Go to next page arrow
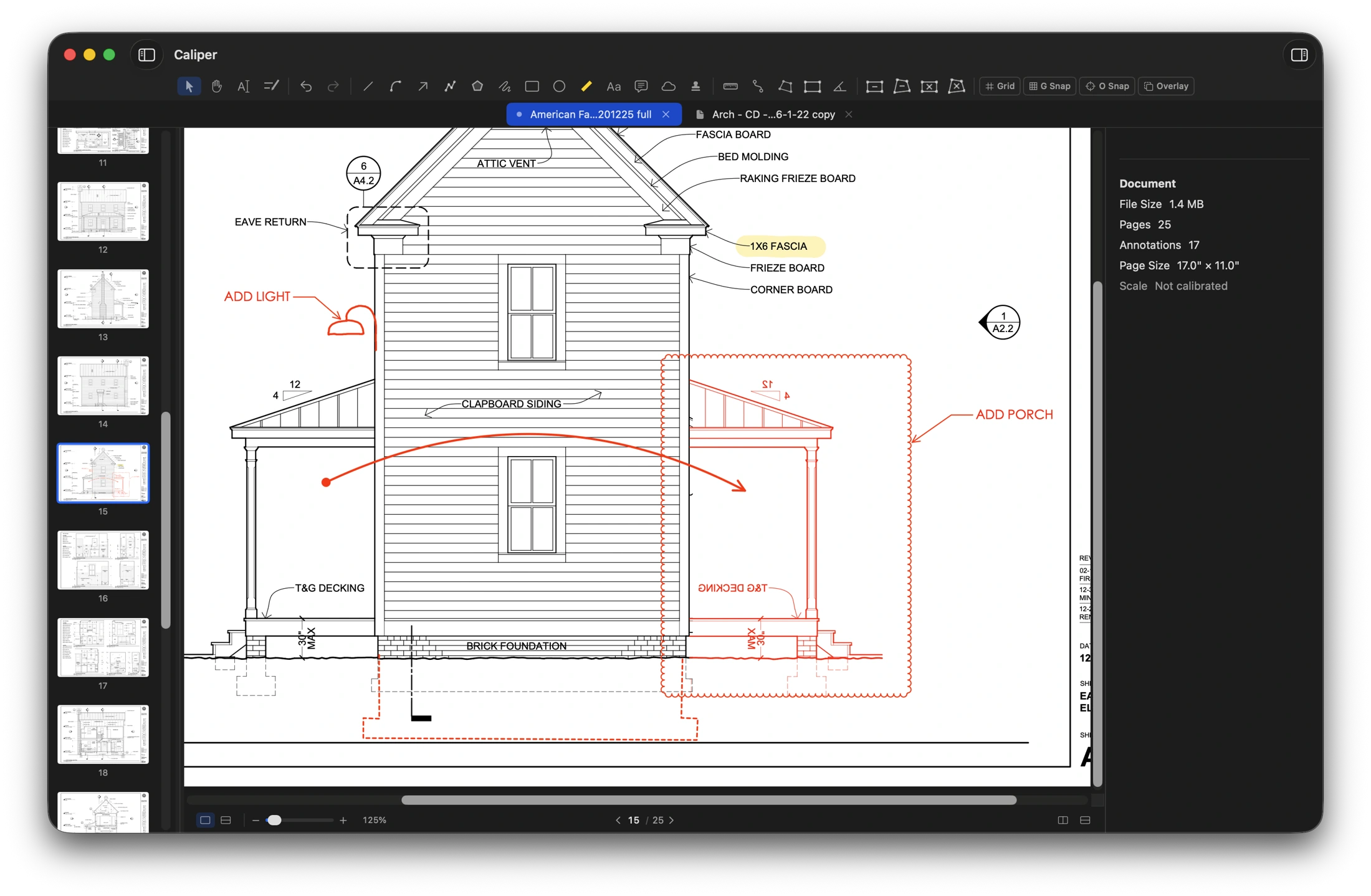Viewport: 1371px width, 896px height. coord(672,820)
